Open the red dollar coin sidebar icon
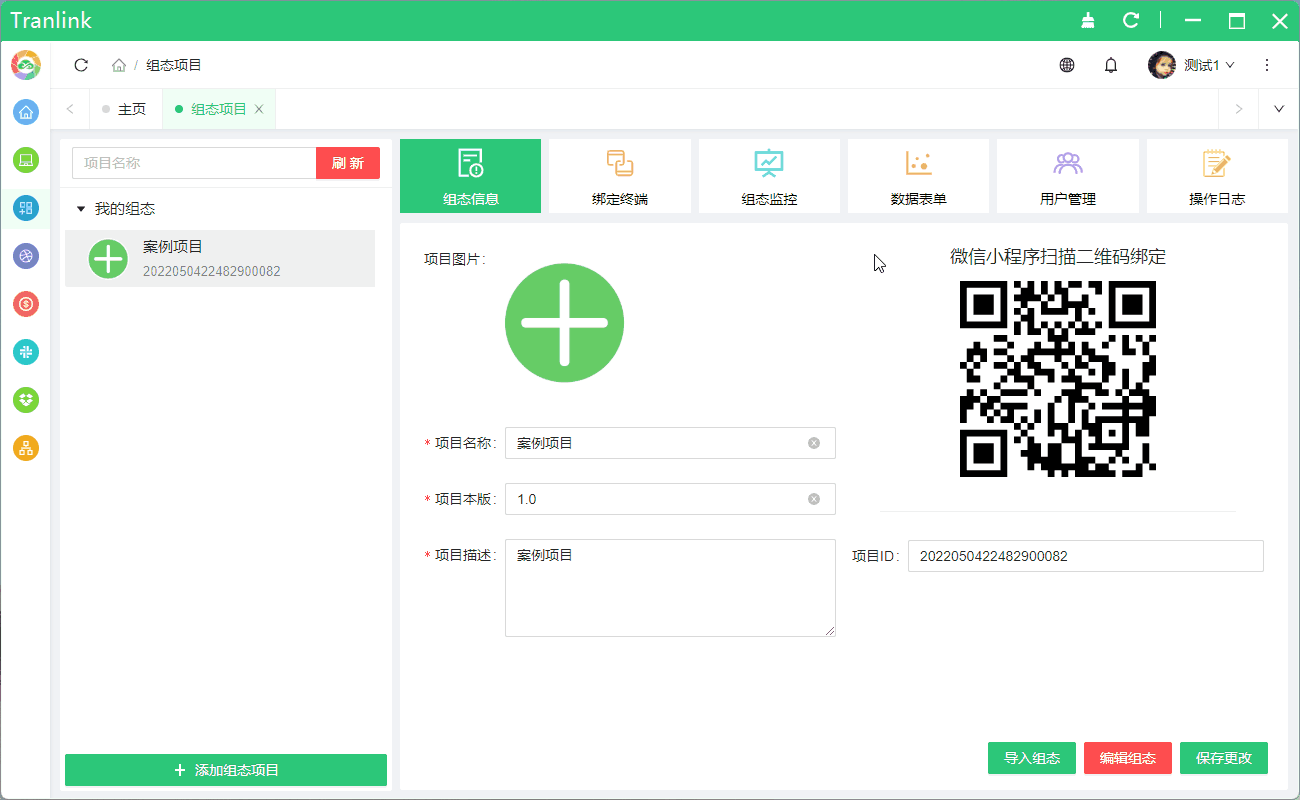This screenshot has width=1300, height=800. 26,304
